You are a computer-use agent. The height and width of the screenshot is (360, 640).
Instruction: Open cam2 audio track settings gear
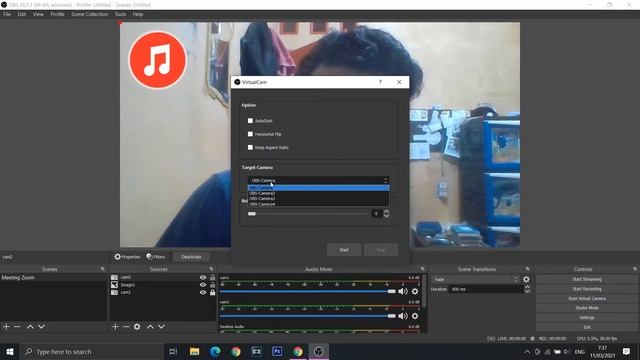pyautogui.click(x=415, y=316)
